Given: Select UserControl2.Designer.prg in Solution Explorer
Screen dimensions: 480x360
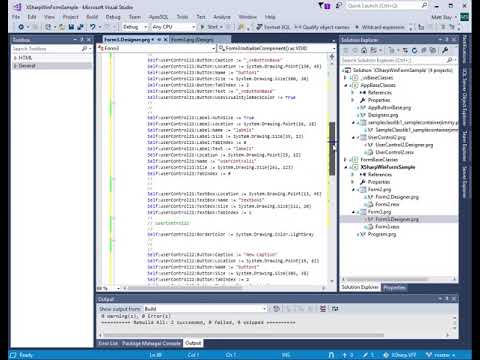Looking at the screenshot, I should point(404,145).
